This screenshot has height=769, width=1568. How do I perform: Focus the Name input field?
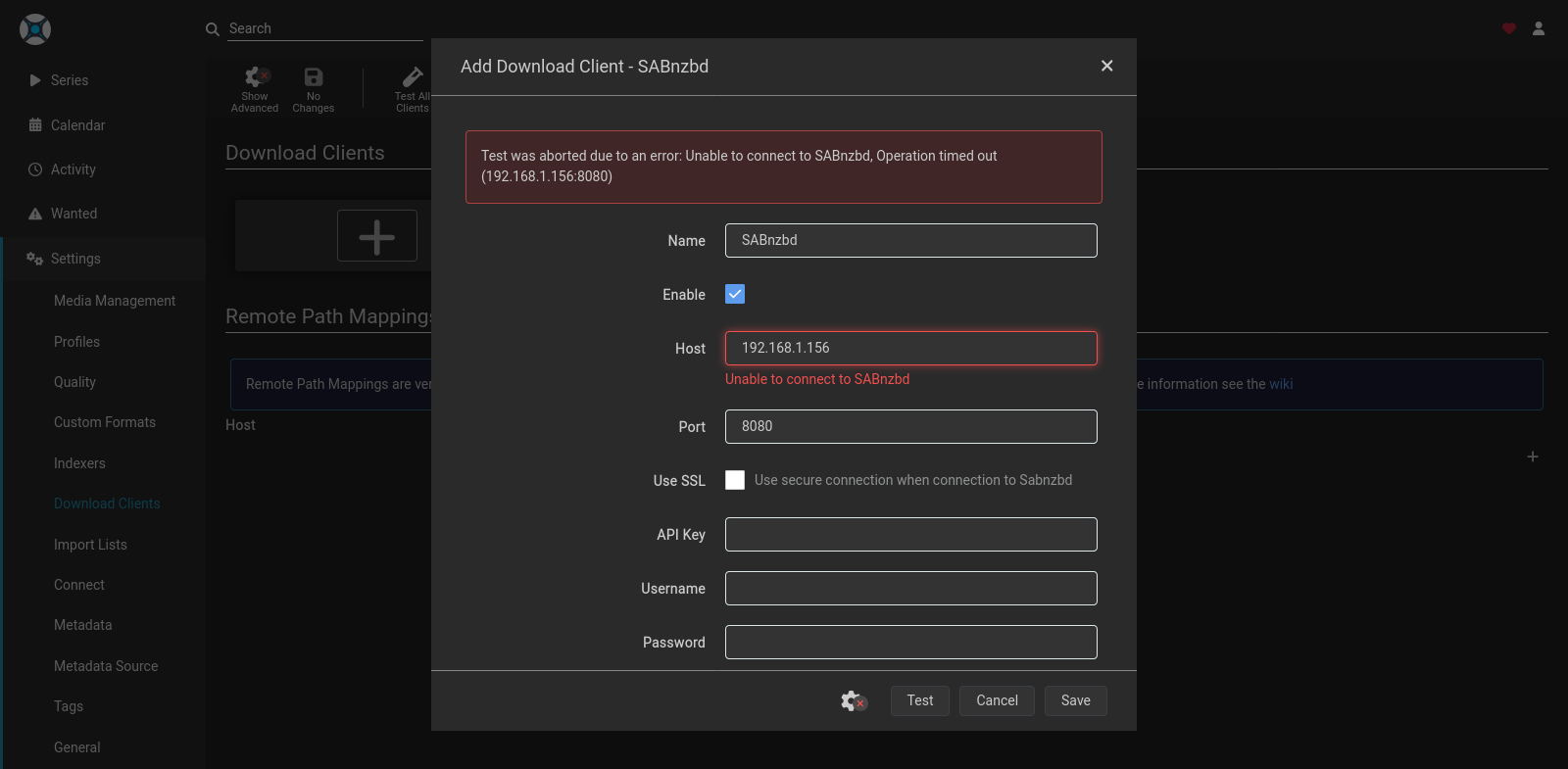tap(911, 240)
